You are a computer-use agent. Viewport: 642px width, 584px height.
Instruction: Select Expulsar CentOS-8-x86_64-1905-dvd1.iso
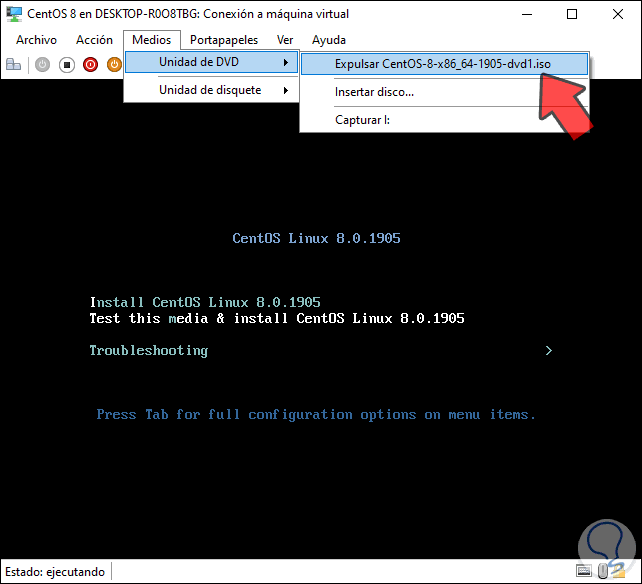(444, 64)
